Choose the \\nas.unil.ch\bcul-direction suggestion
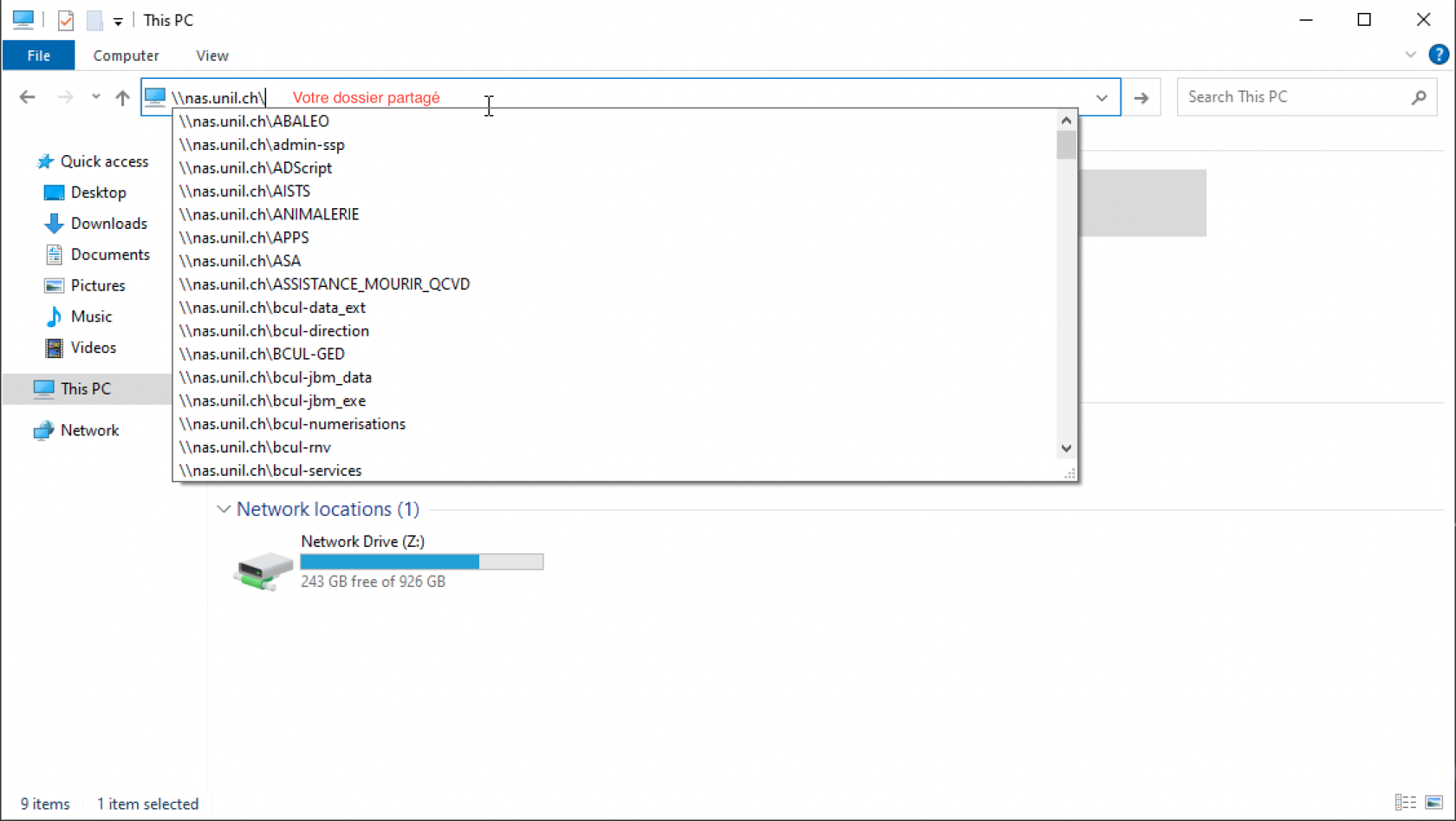 point(274,330)
